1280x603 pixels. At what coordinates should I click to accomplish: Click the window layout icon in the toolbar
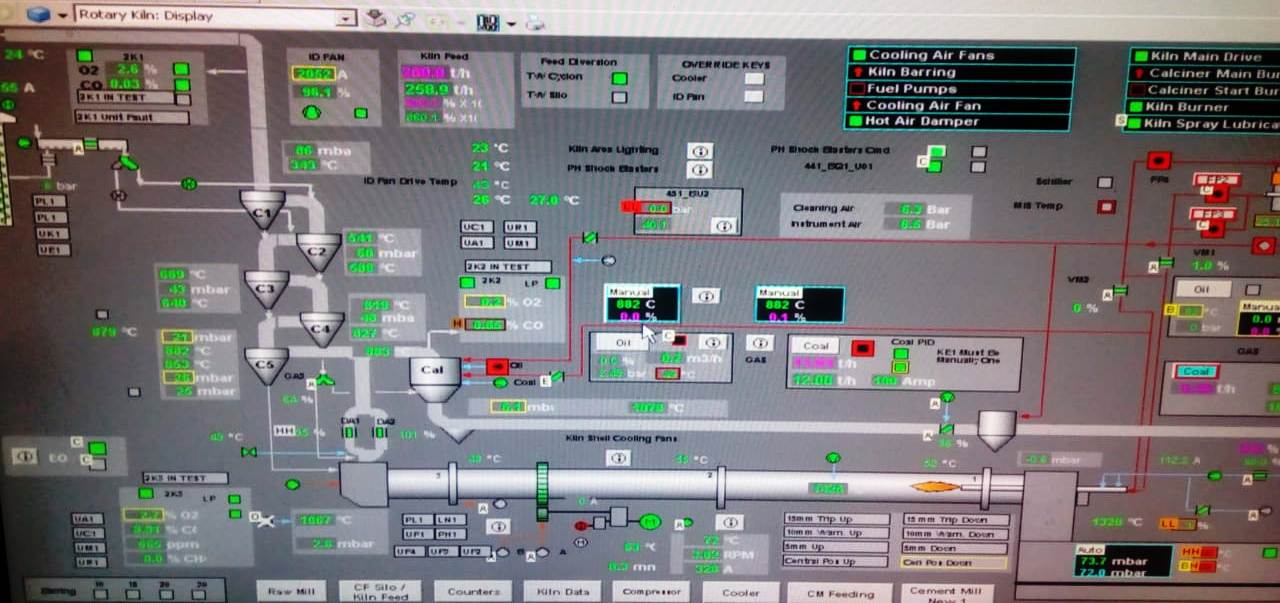[x=489, y=21]
